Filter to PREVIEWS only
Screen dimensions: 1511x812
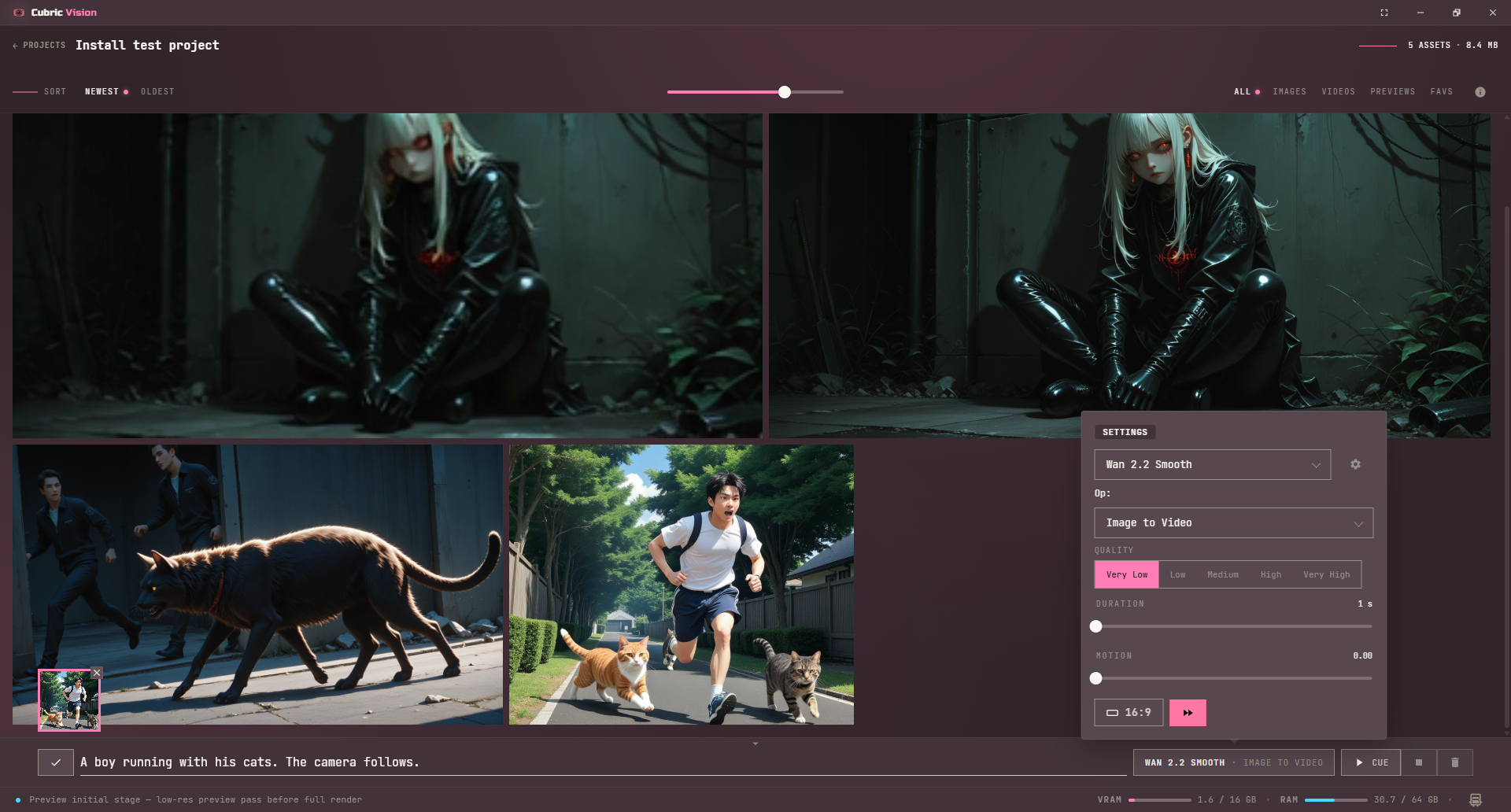pyautogui.click(x=1393, y=92)
